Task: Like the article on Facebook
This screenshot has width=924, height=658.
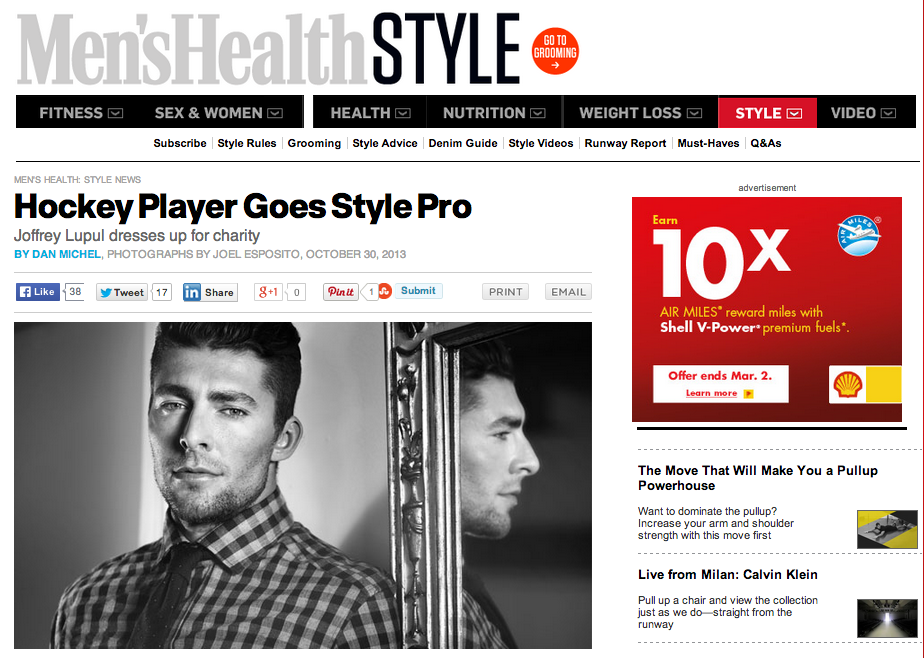Action: point(38,292)
